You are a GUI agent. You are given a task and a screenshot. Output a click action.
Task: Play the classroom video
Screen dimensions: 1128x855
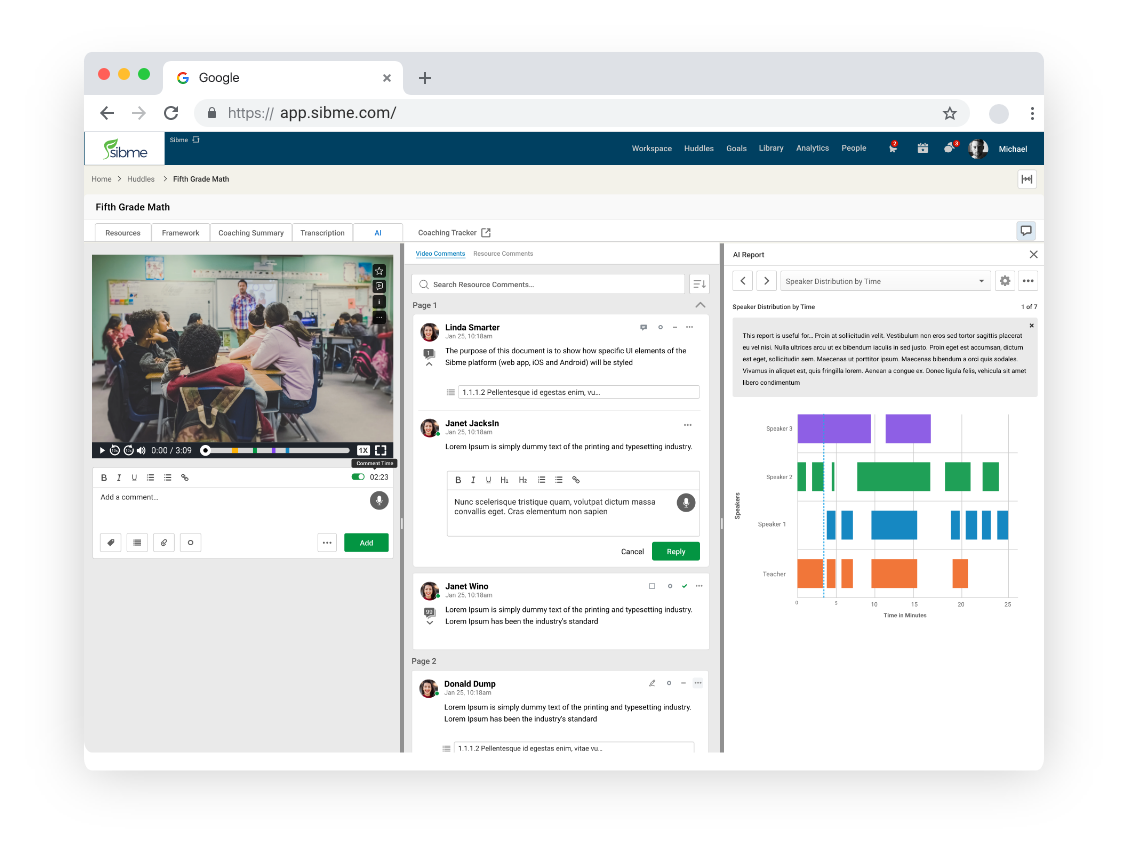click(x=102, y=450)
